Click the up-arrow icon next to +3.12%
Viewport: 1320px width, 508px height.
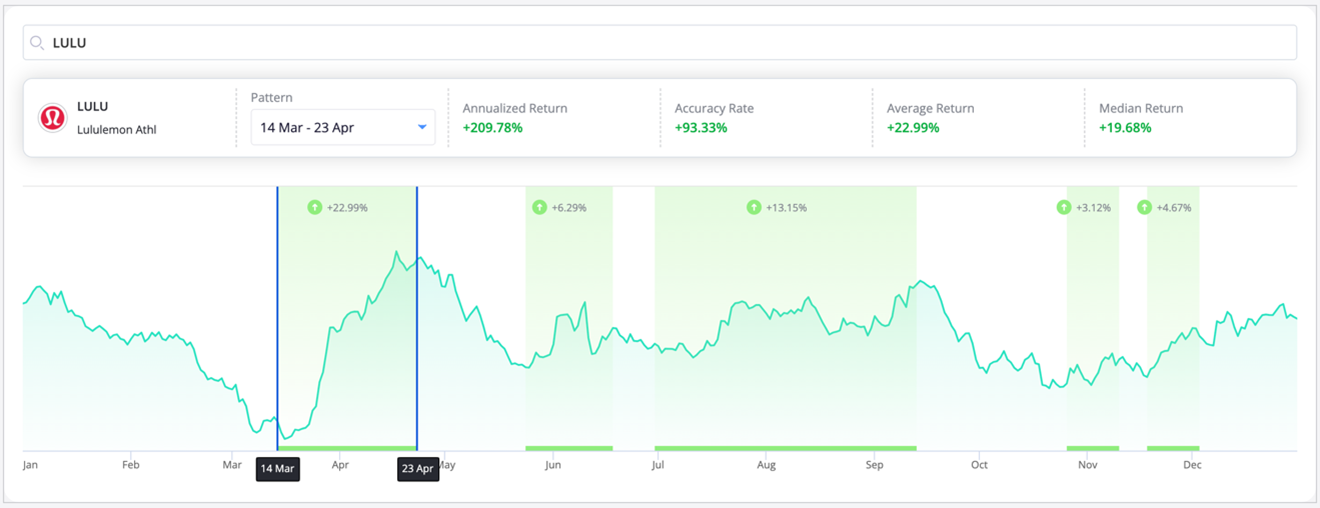coord(1064,208)
